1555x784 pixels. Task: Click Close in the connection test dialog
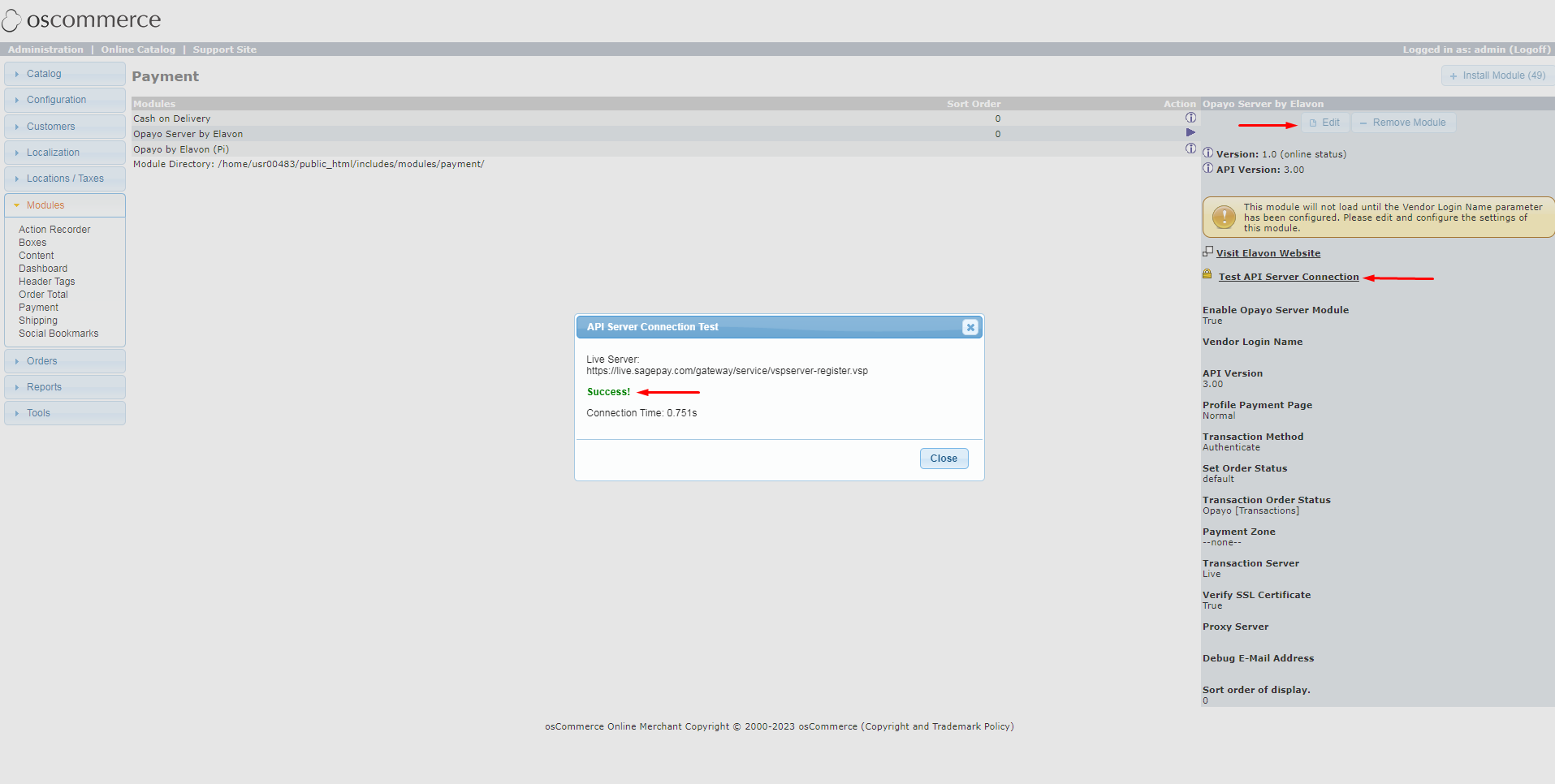pyautogui.click(x=944, y=459)
